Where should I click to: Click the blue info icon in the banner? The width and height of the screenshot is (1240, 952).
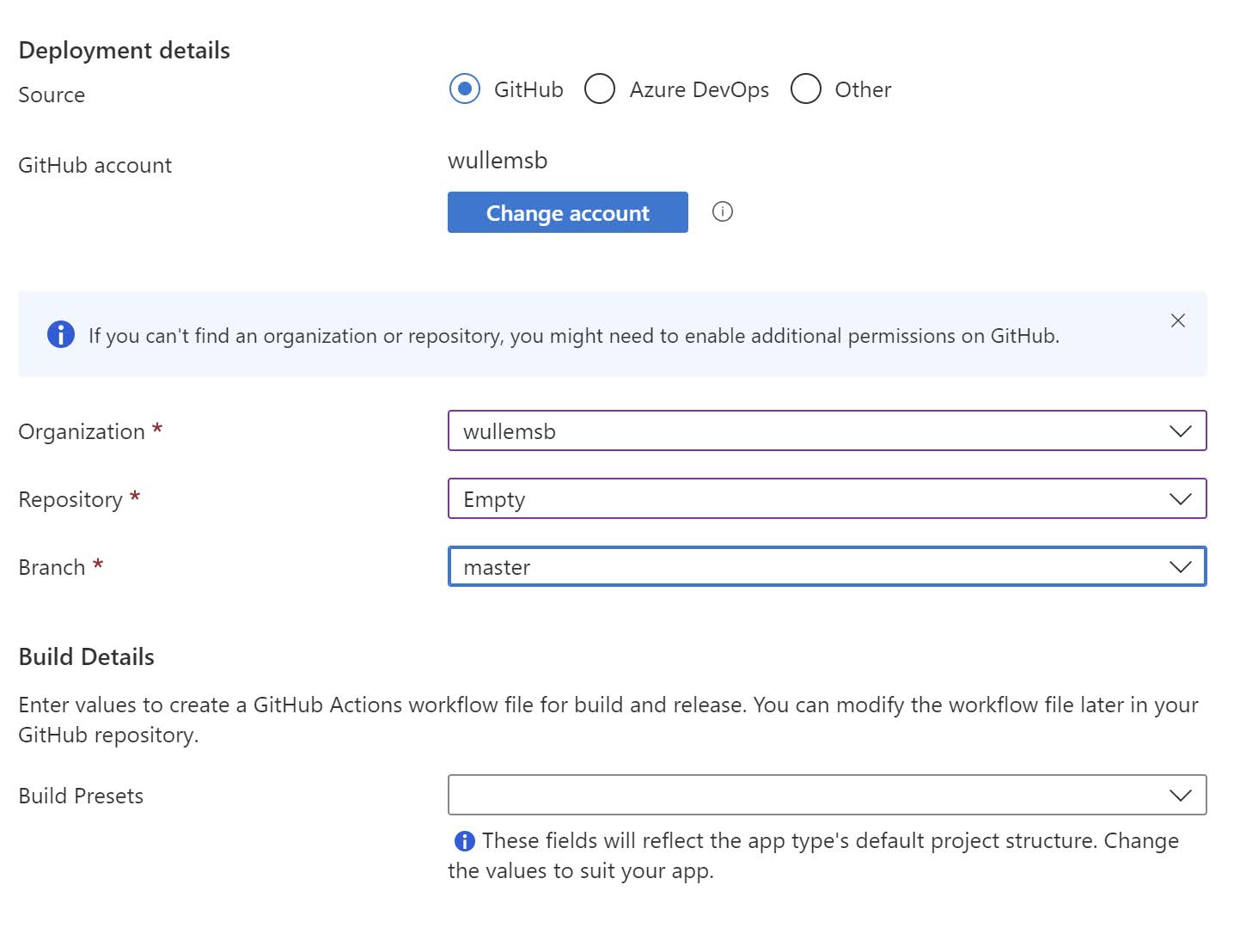(x=61, y=334)
